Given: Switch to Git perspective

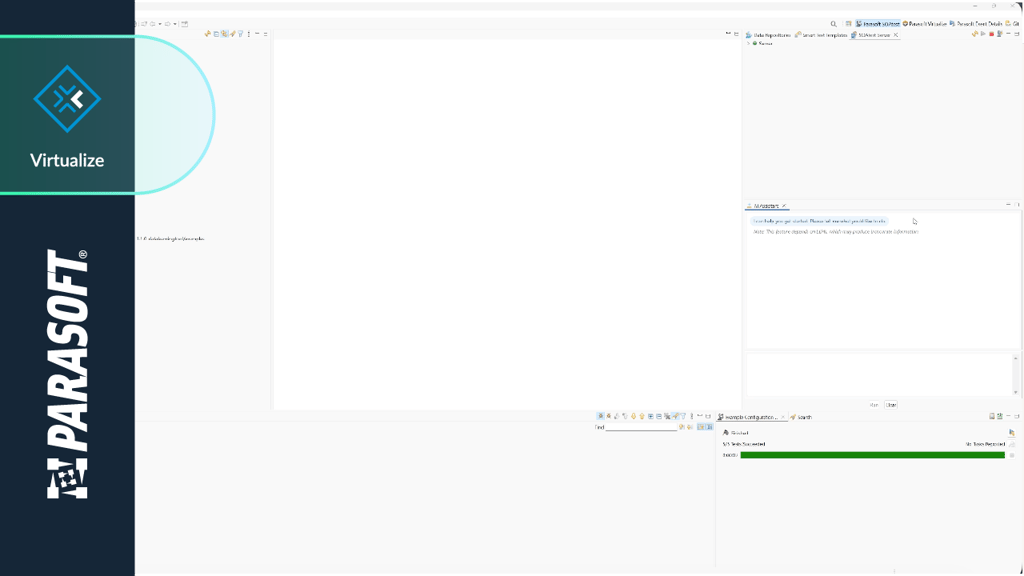Looking at the screenshot, I should click(x=1012, y=24).
